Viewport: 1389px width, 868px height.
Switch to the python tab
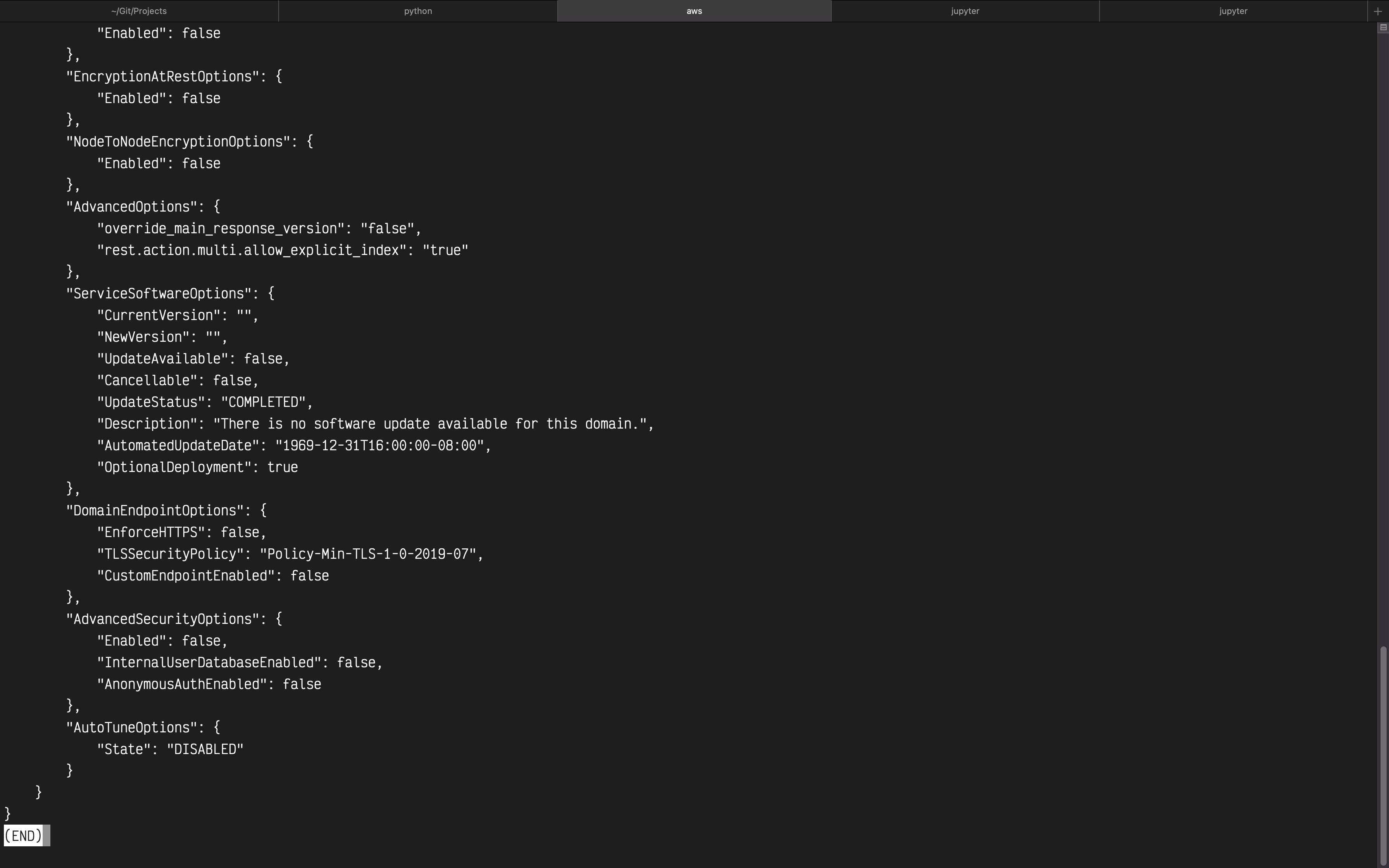tap(418, 11)
